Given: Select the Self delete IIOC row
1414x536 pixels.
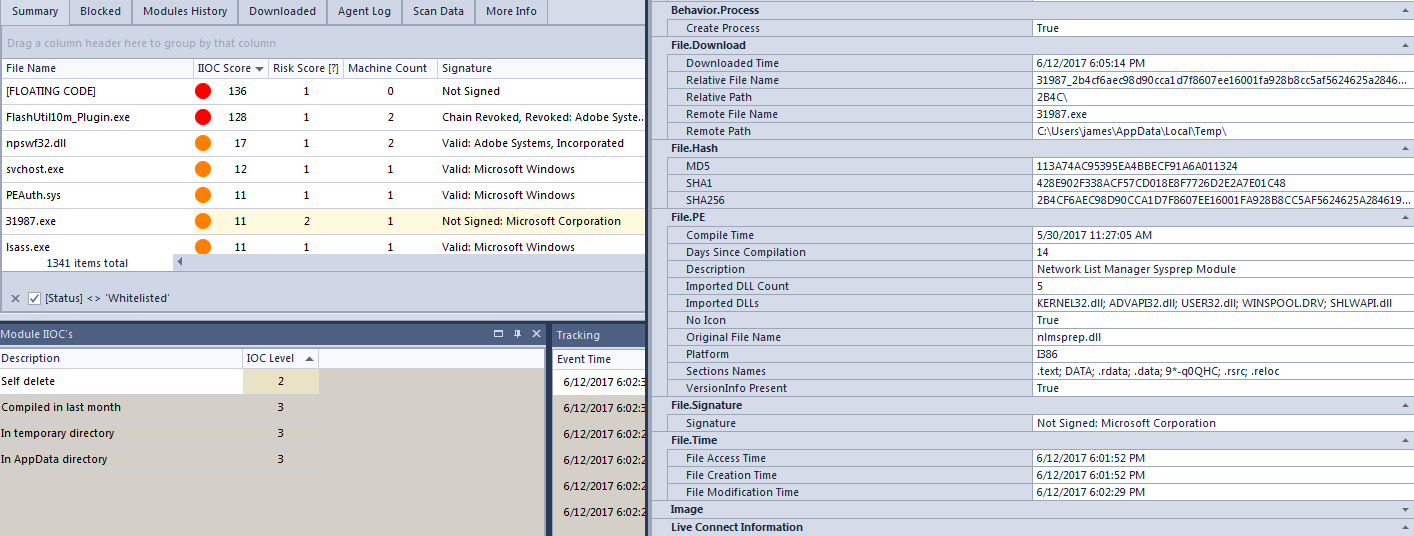Looking at the screenshot, I should [160, 381].
